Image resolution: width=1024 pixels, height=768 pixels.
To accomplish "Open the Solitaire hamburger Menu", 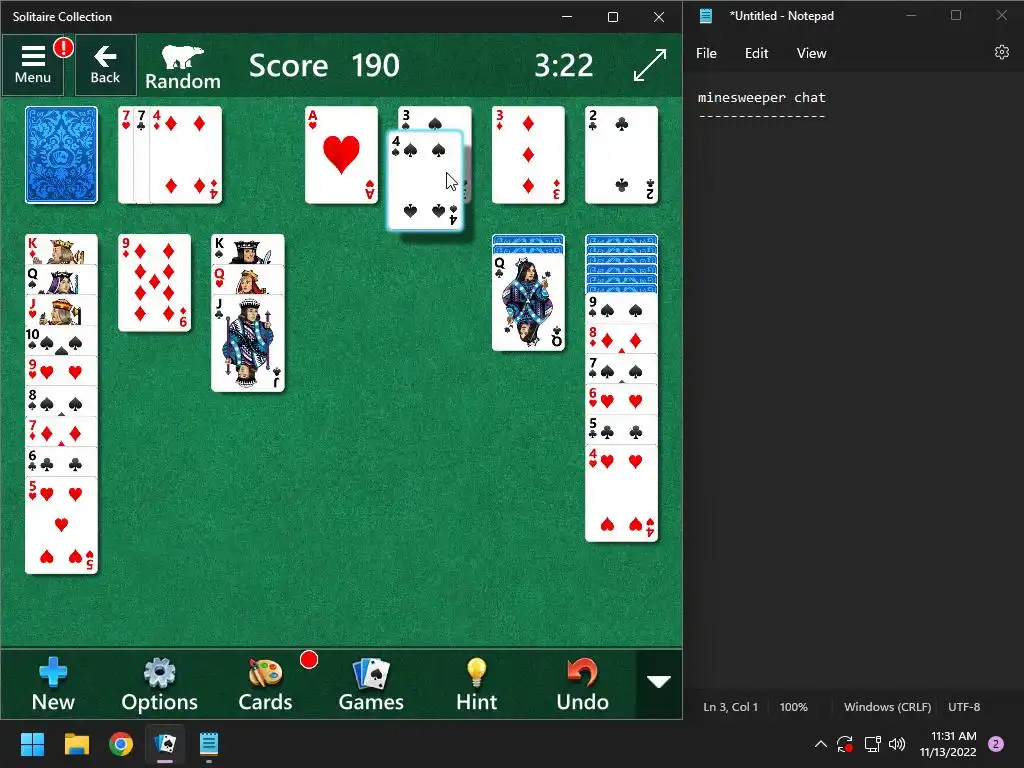I will coord(33,65).
